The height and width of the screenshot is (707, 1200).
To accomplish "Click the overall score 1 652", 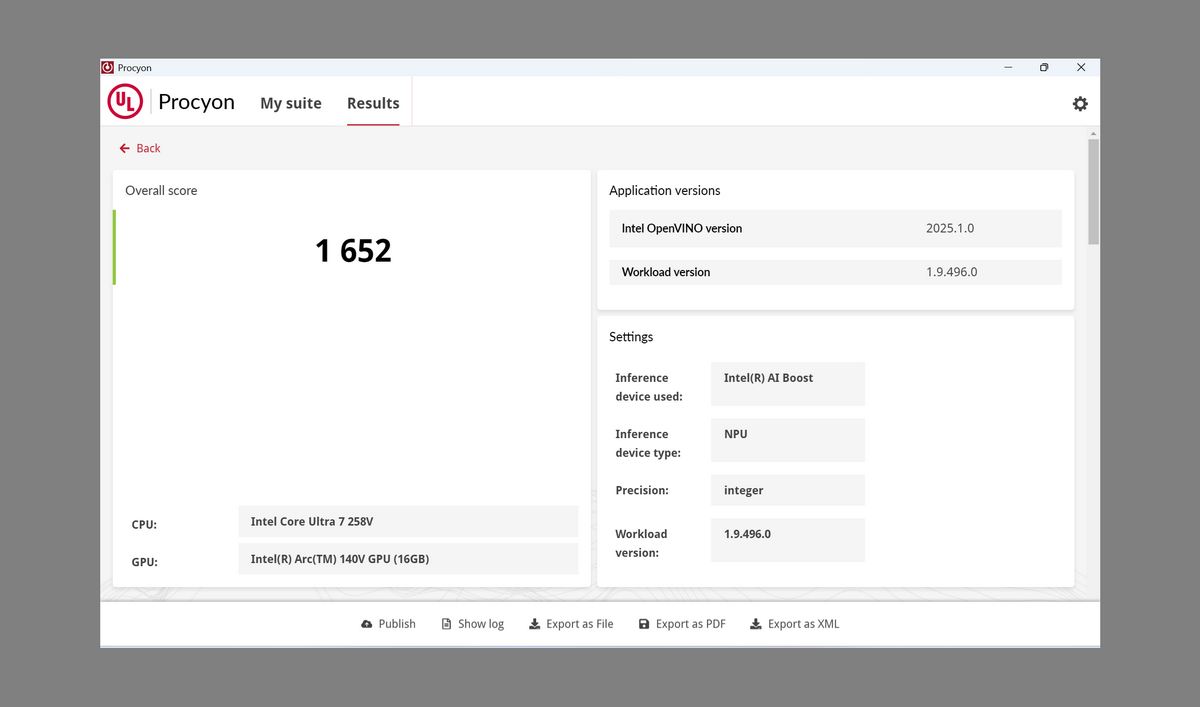I will click(x=353, y=250).
